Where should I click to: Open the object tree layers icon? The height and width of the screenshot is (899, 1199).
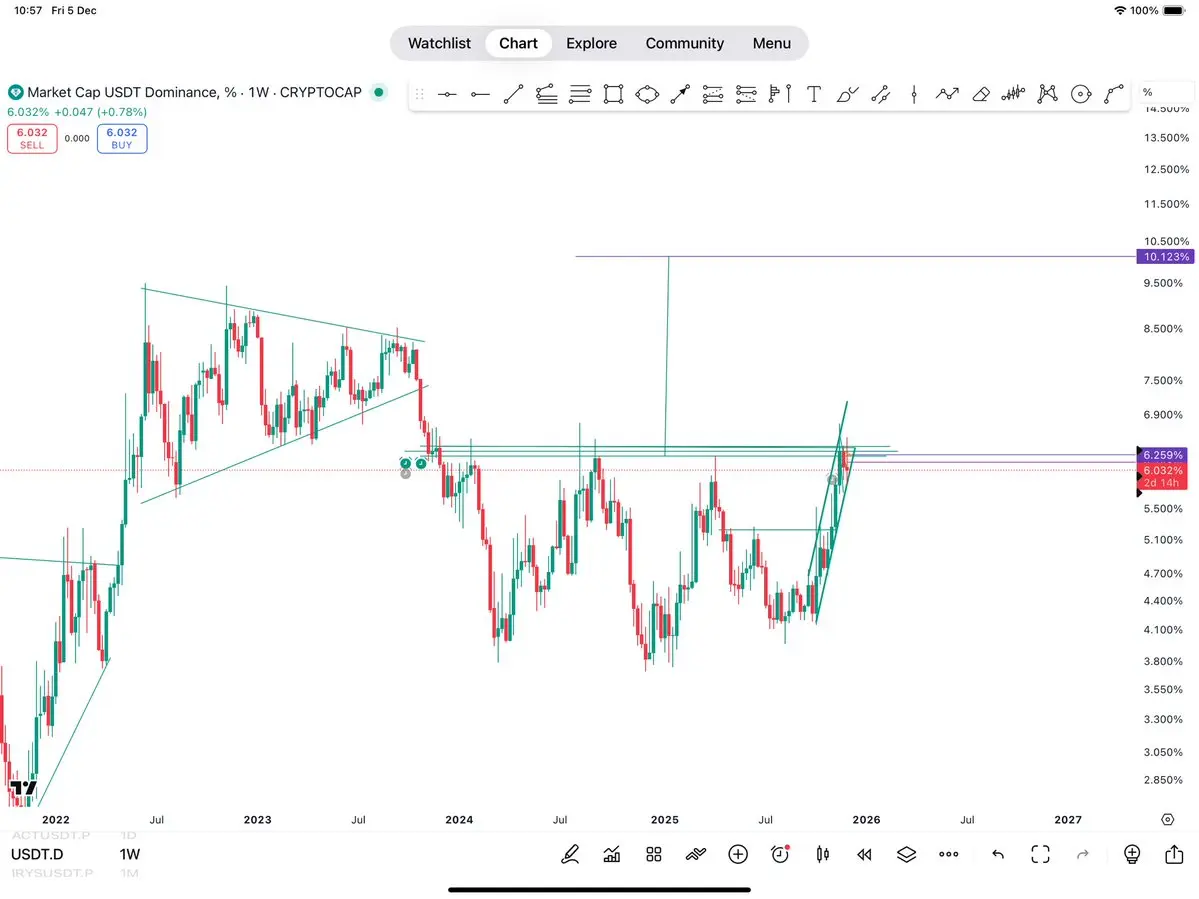pos(906,854)
